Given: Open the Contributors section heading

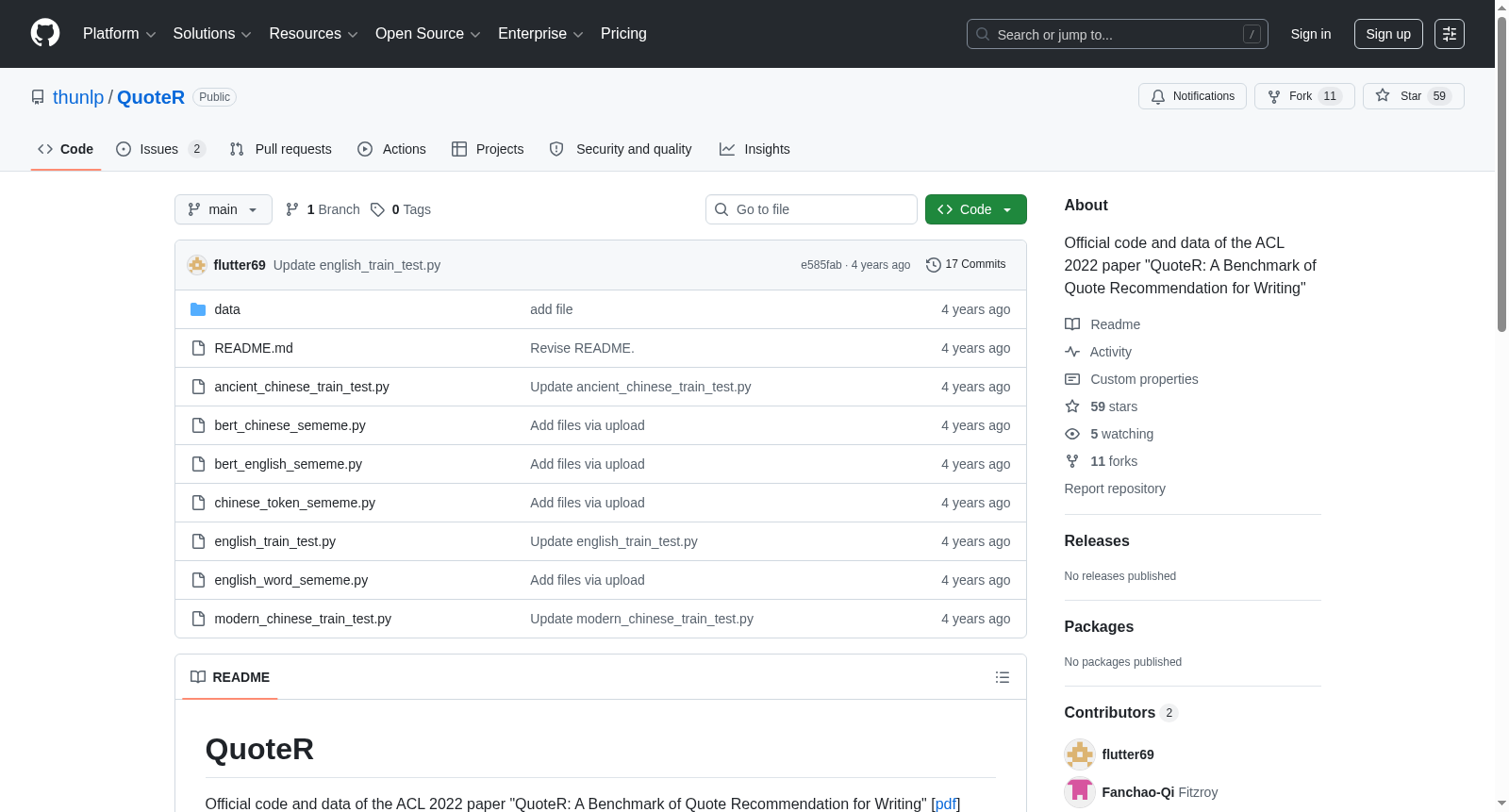Looking at the screenshot, I should coord(1120,712).
